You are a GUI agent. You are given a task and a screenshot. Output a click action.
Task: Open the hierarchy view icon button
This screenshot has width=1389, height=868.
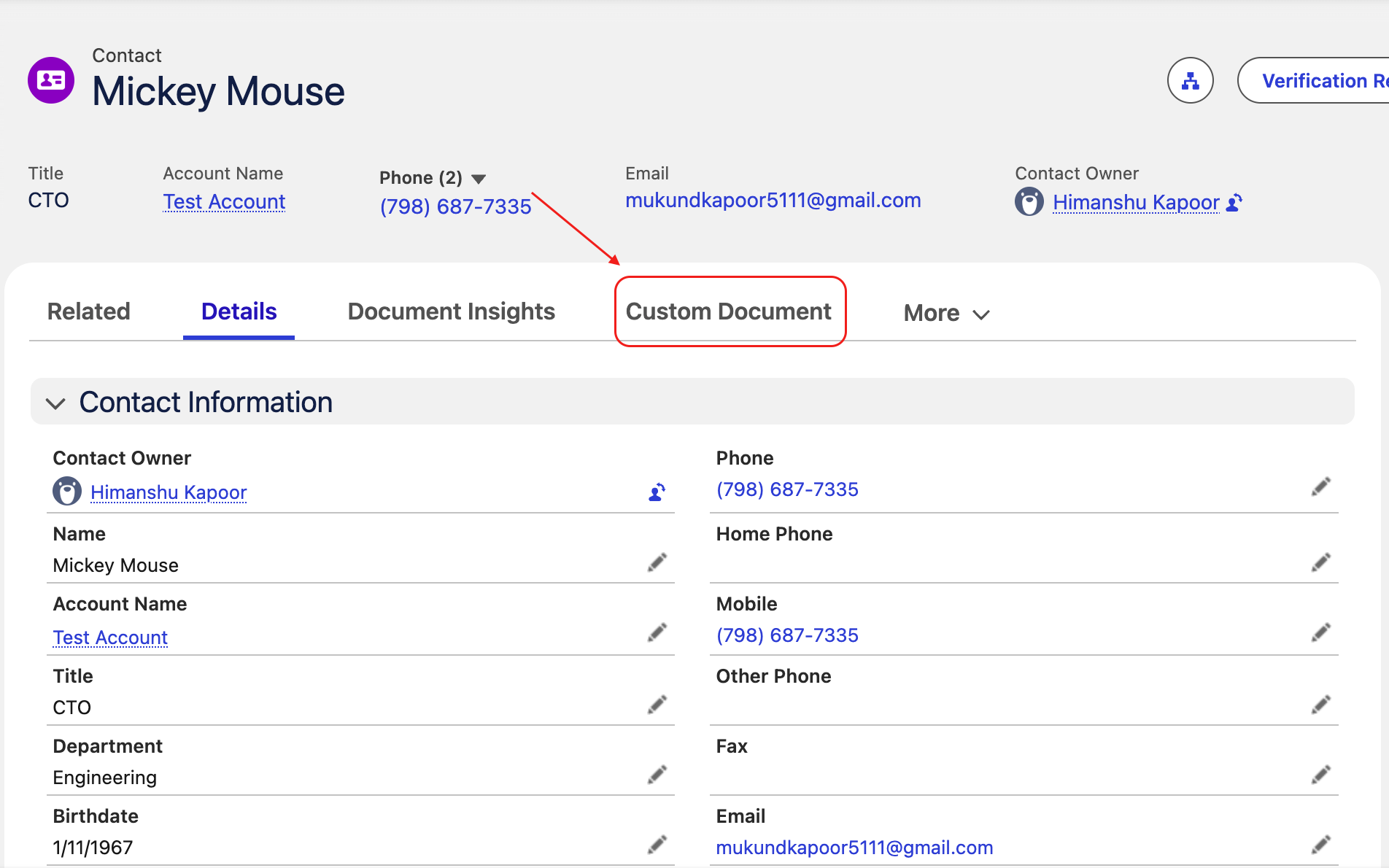tap(1190, 80)
